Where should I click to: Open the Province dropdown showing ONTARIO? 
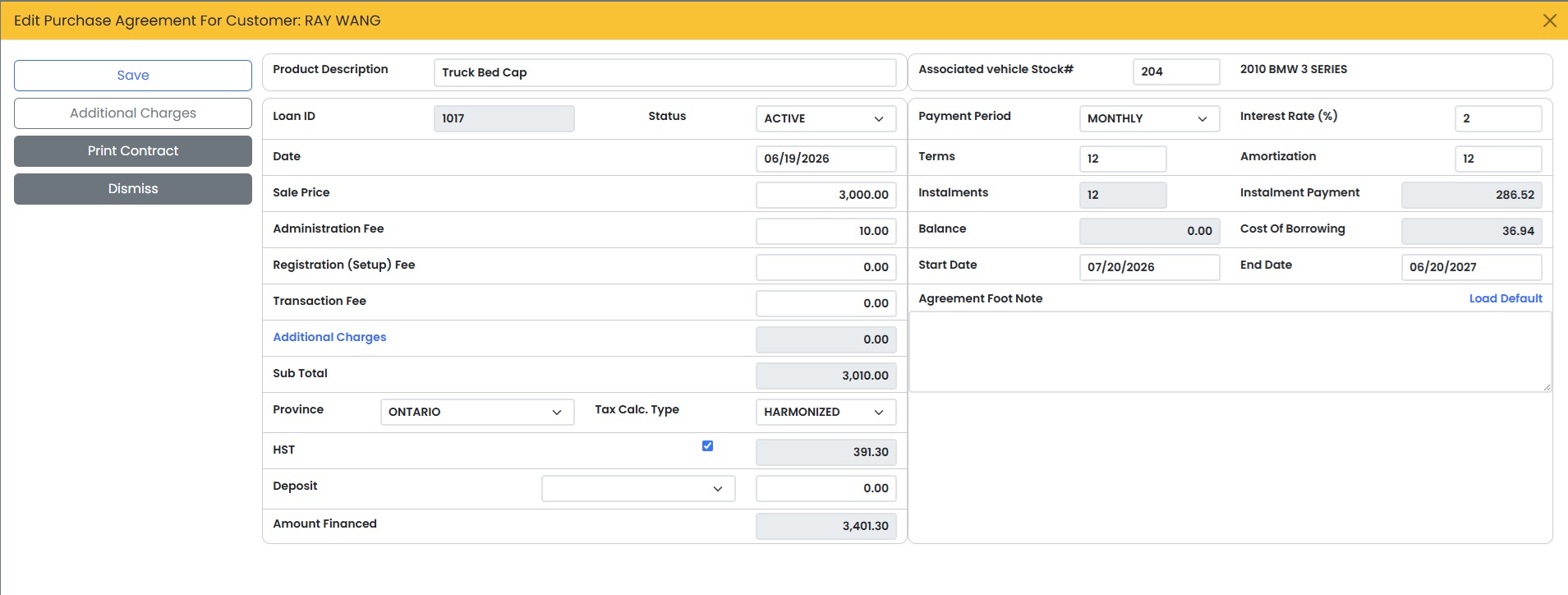point(476,412)
